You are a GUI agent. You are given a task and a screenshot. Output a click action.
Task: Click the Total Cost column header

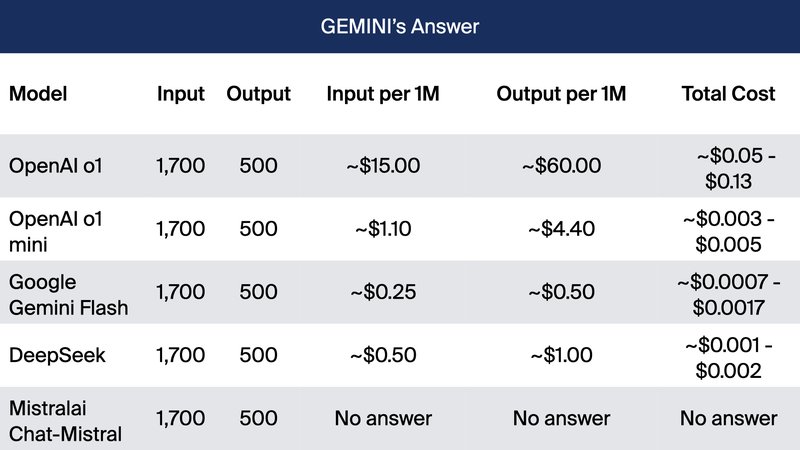pyautogui.click(x=728, y=94)
